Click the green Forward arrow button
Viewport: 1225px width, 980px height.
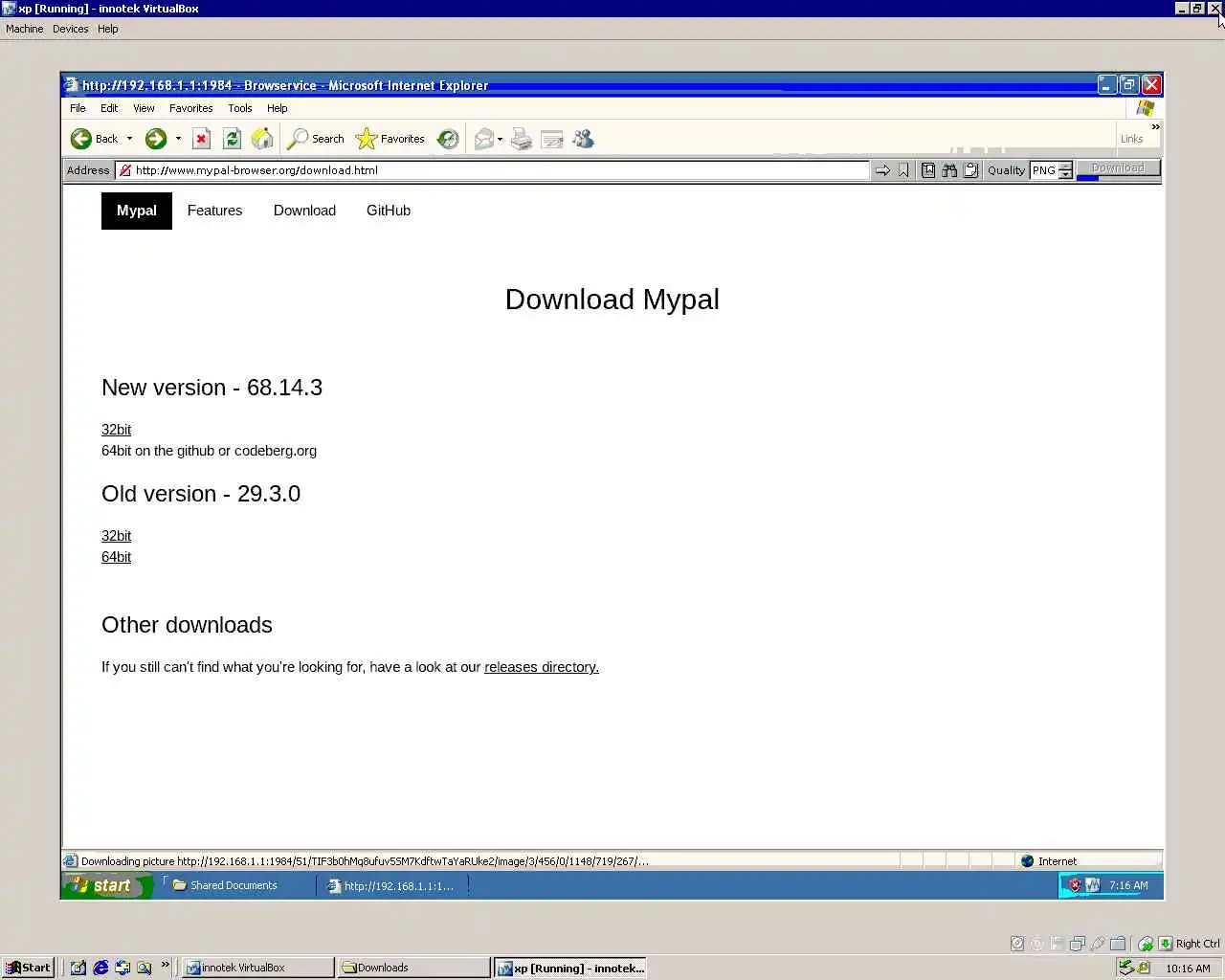[156, 139]
